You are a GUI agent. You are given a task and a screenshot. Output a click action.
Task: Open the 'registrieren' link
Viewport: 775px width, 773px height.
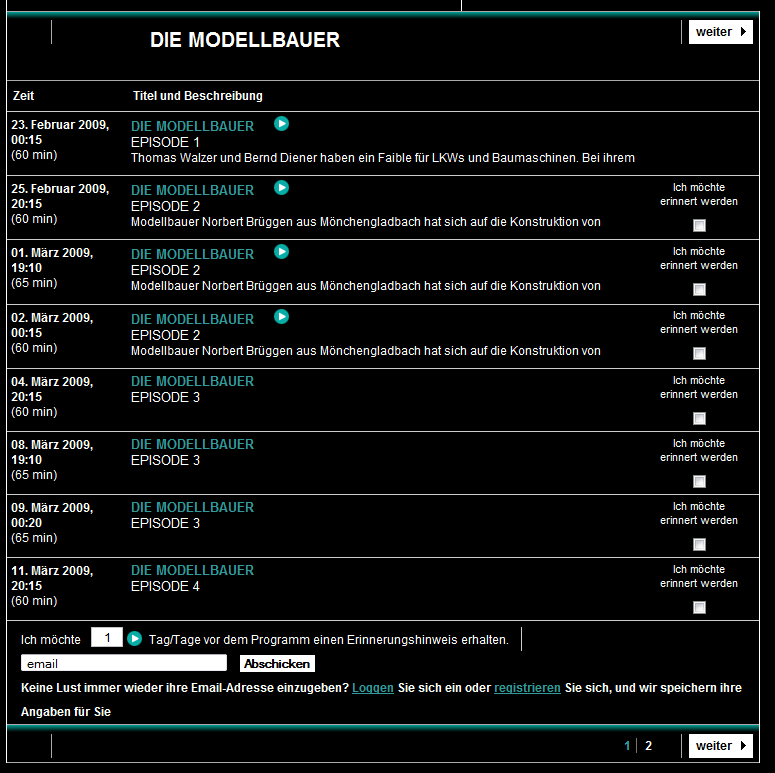coord(527,688)
